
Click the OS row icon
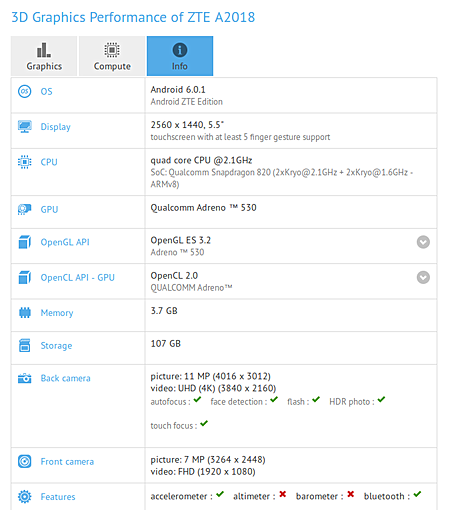pyautogui.click(x=24, y=91)
